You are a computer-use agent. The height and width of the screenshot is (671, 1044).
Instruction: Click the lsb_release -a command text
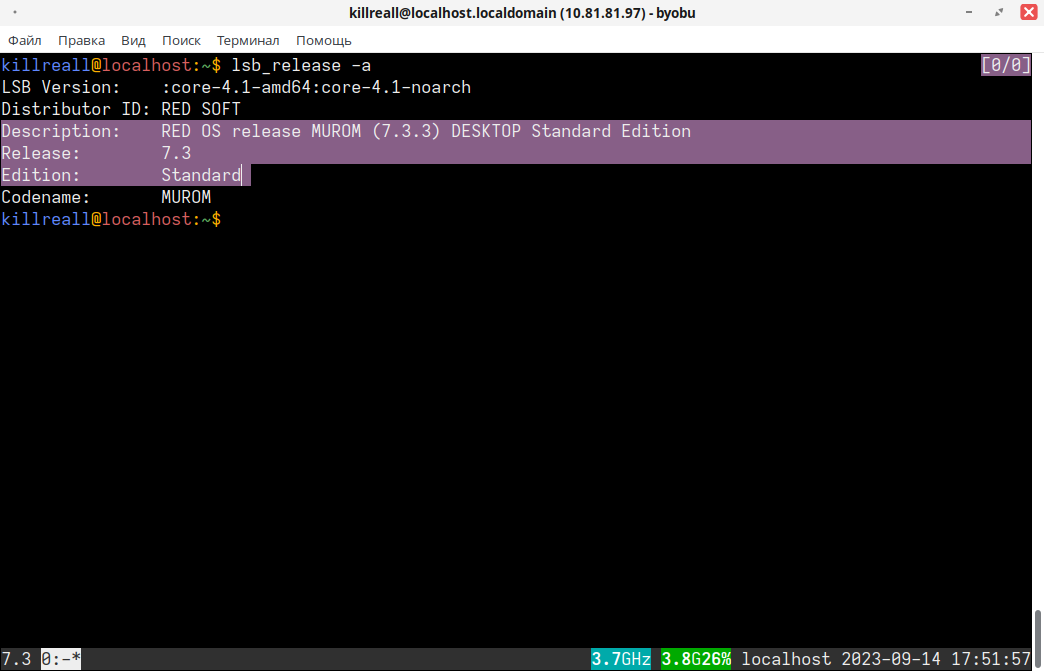[x=301, y=65]
